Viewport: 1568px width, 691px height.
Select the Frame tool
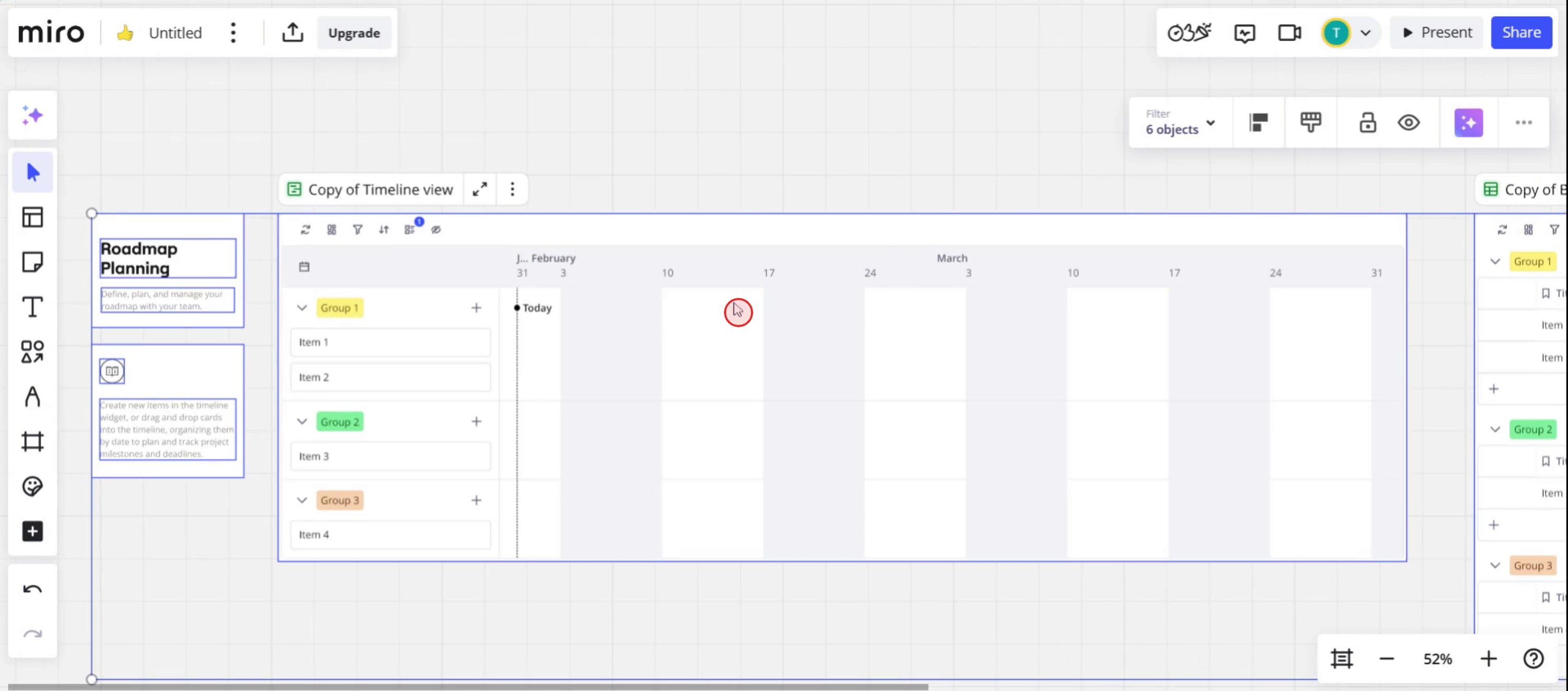pos(32,441)
